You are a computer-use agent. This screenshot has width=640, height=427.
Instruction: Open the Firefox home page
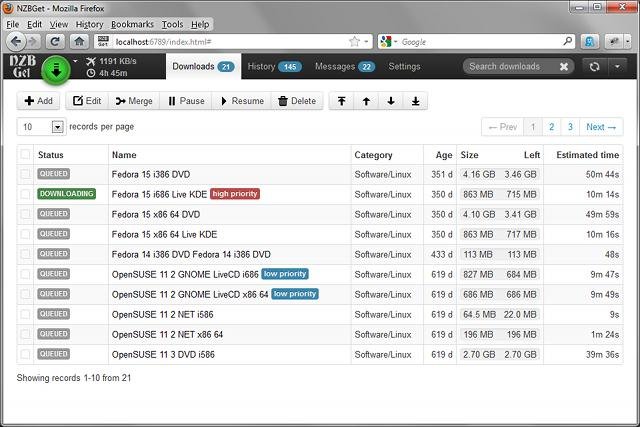click(x=79, y=42)
